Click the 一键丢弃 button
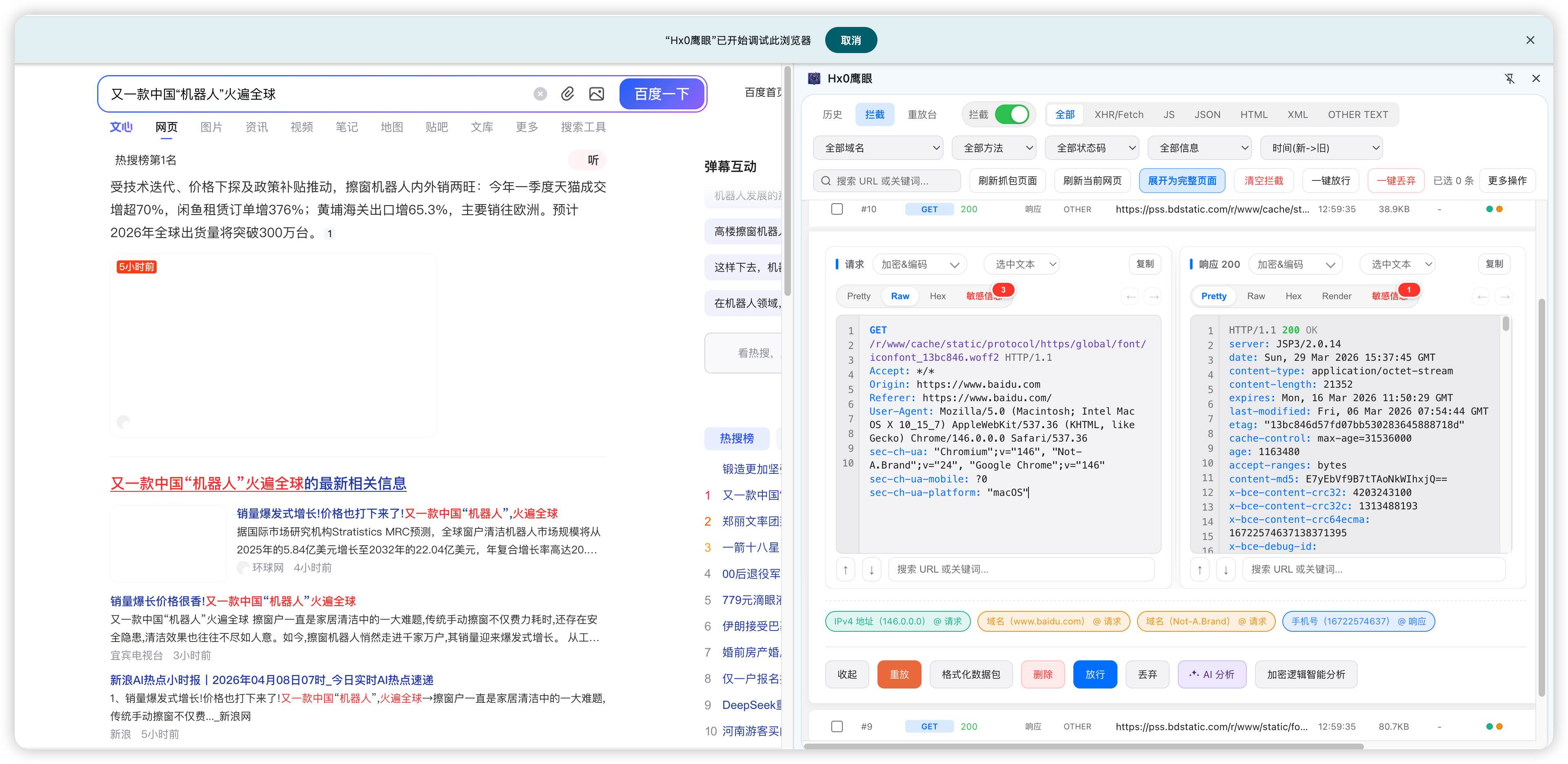This screenshot has height=764, width=1568. pos(1396,181)
